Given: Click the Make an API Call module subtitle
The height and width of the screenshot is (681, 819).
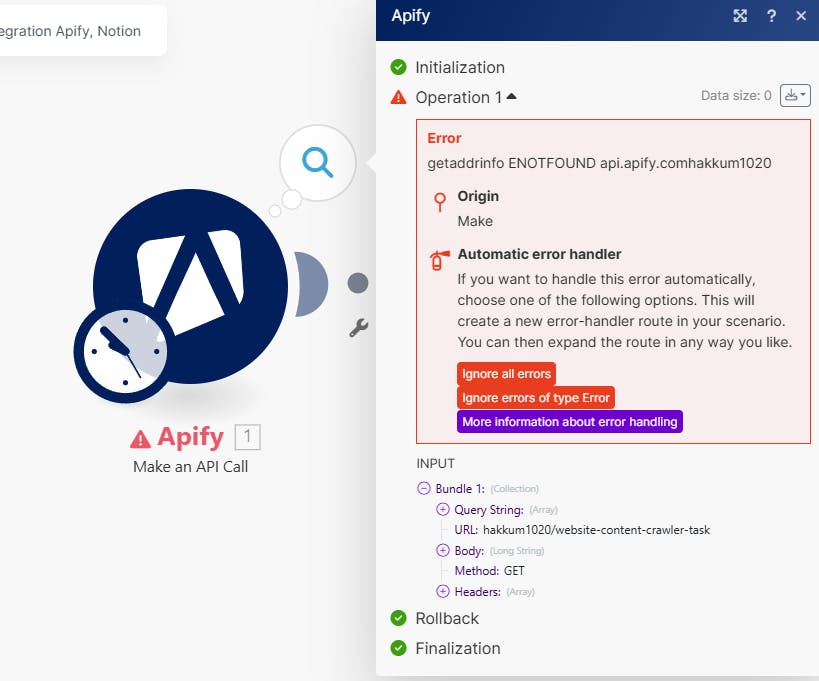Looking at the screenshot, I should (191, 466).
